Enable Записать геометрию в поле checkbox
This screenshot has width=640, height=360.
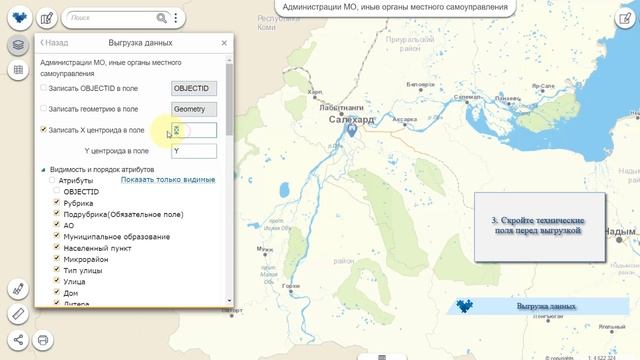(x=43, y=109)
